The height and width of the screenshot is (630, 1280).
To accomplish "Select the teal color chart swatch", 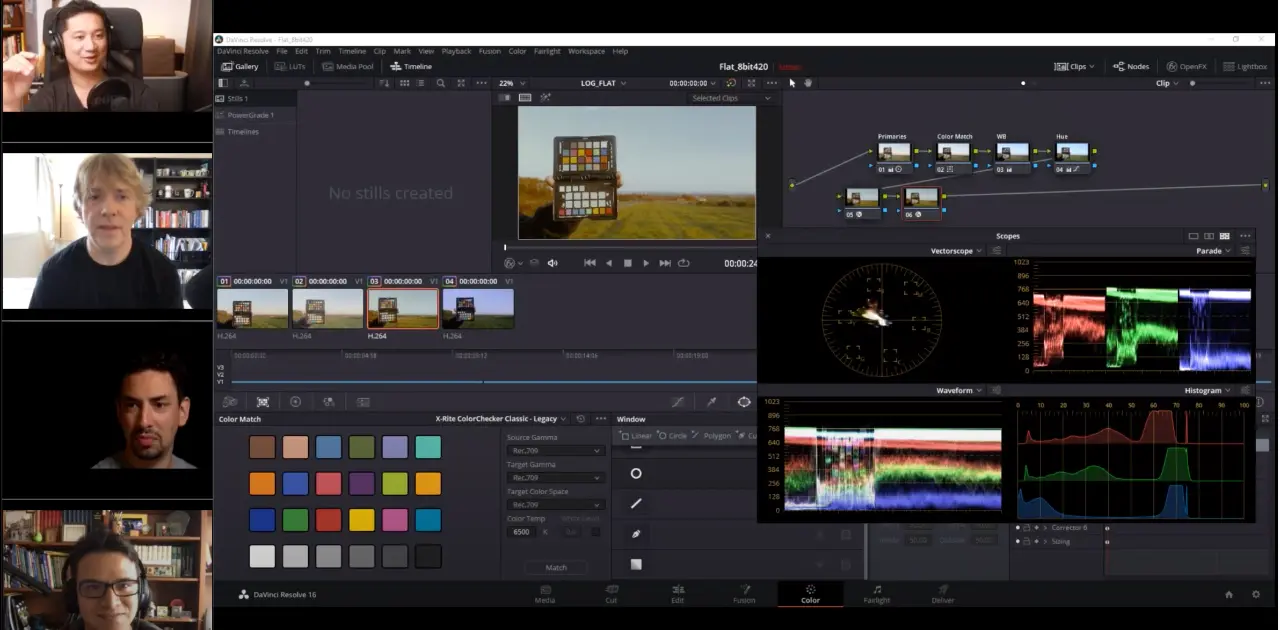I will pos(428,447).
